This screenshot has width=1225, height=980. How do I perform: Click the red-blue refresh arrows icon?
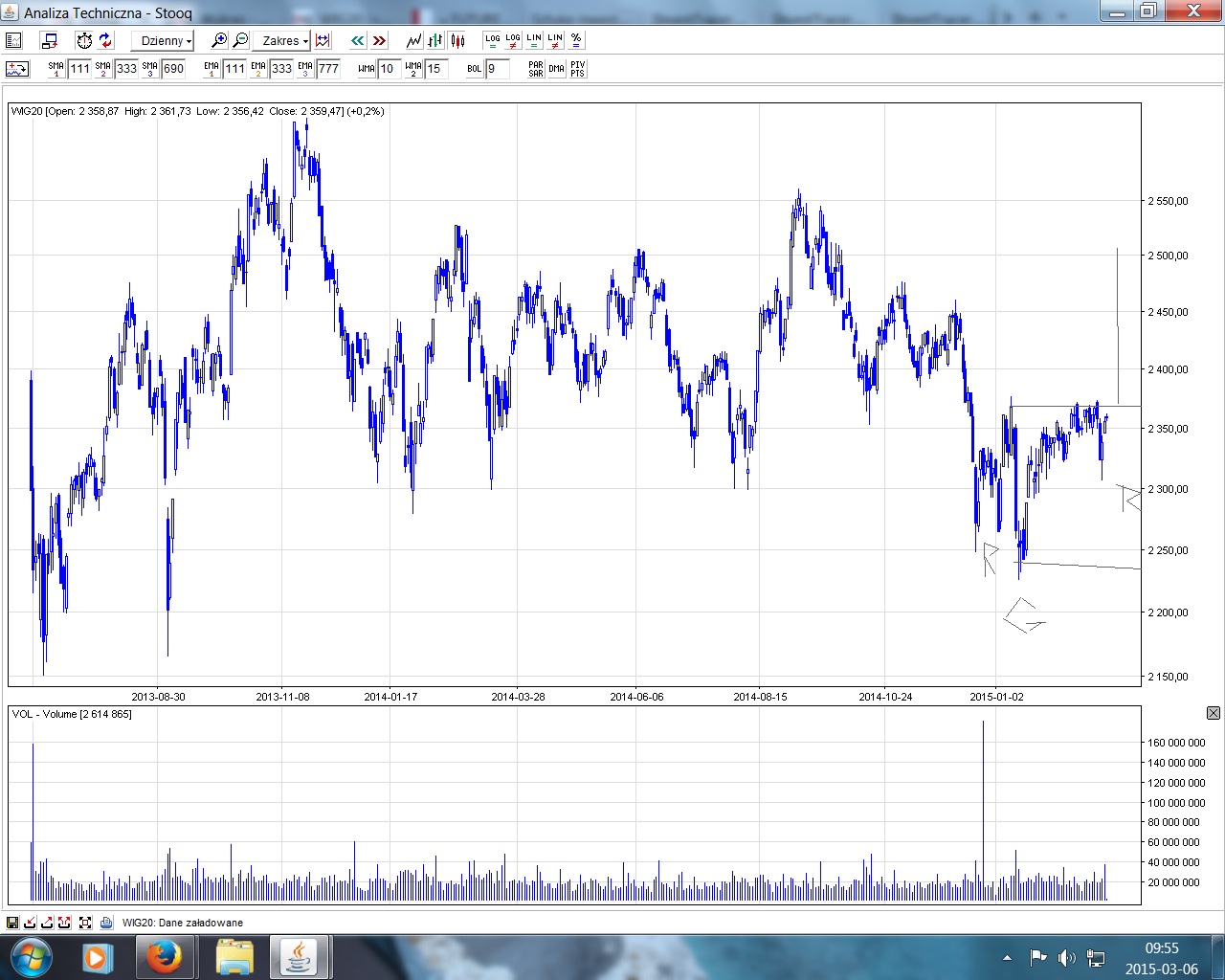[x=105, y=40]
